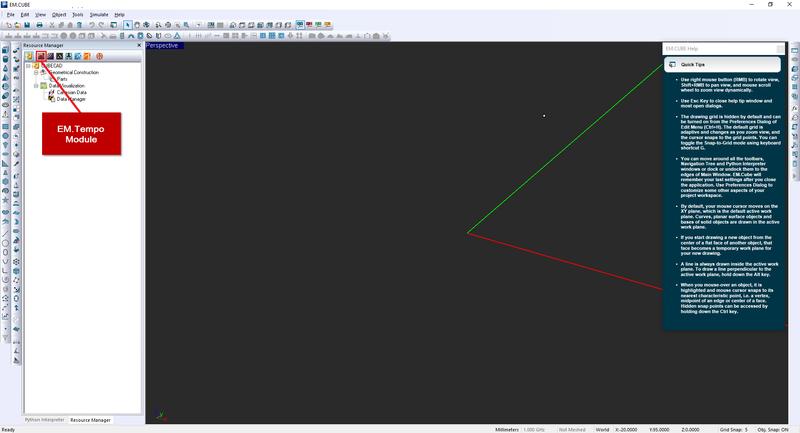The image size is (800, 433).
Task: Toggle Obj. Snap ON in status bar
Action: 773,429
